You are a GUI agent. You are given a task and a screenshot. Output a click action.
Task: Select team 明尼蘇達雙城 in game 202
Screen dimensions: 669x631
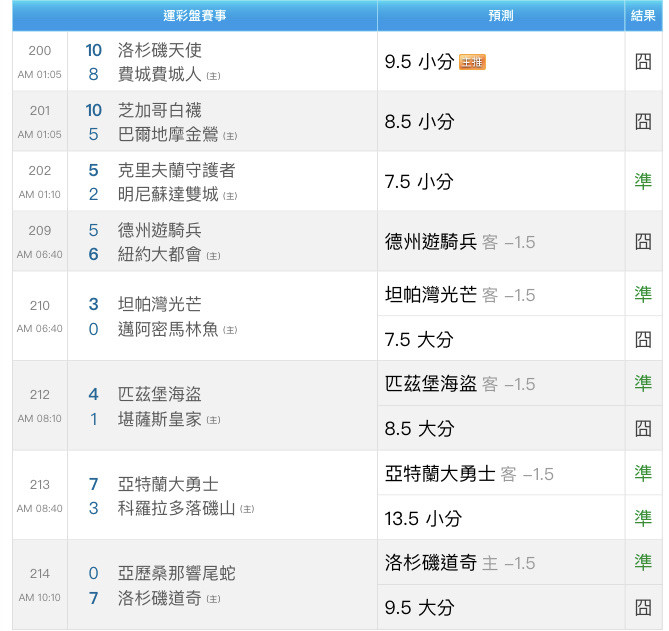(x=168, y=194)
